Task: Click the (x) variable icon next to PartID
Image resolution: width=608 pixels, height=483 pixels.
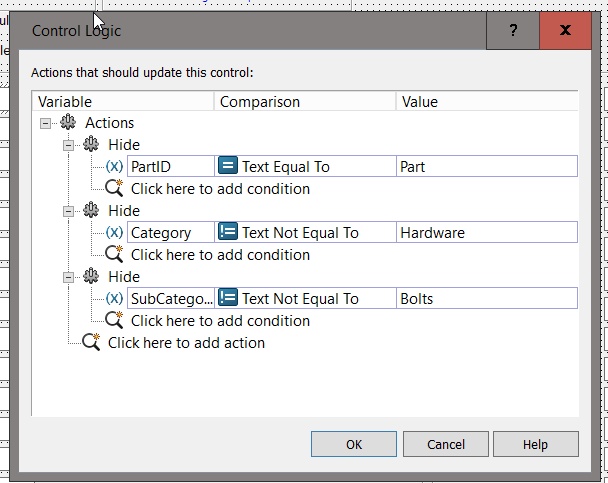Action: pos(114,166)
